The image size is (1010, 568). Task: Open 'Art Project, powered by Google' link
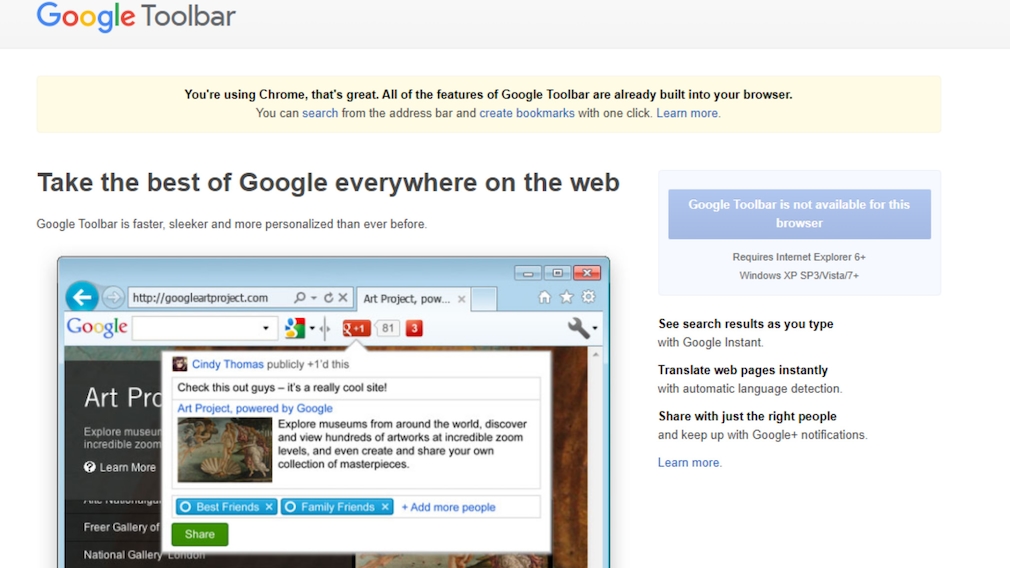255,408
